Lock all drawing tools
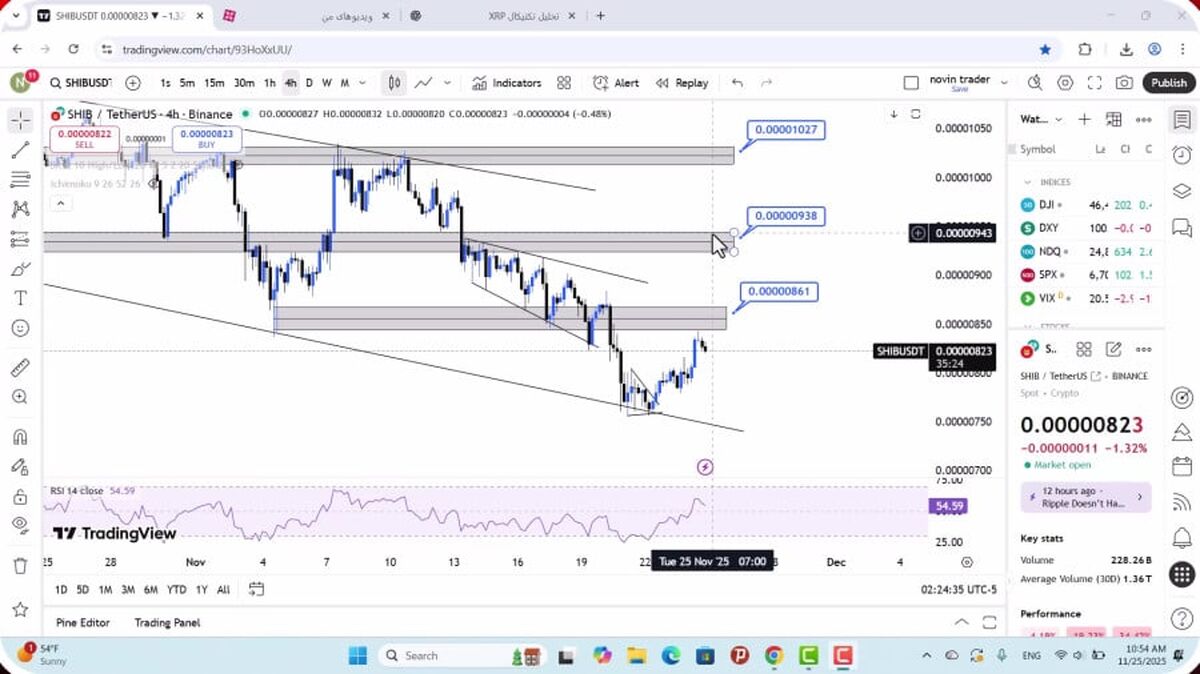Viewport: 1200px width, 674px height. 20,496
